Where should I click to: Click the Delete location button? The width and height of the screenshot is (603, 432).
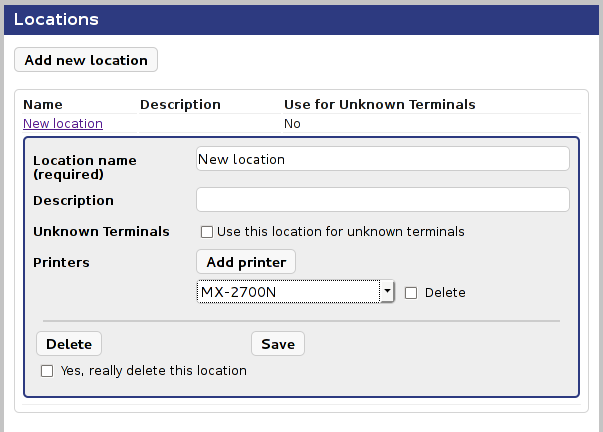pos(69,344)
